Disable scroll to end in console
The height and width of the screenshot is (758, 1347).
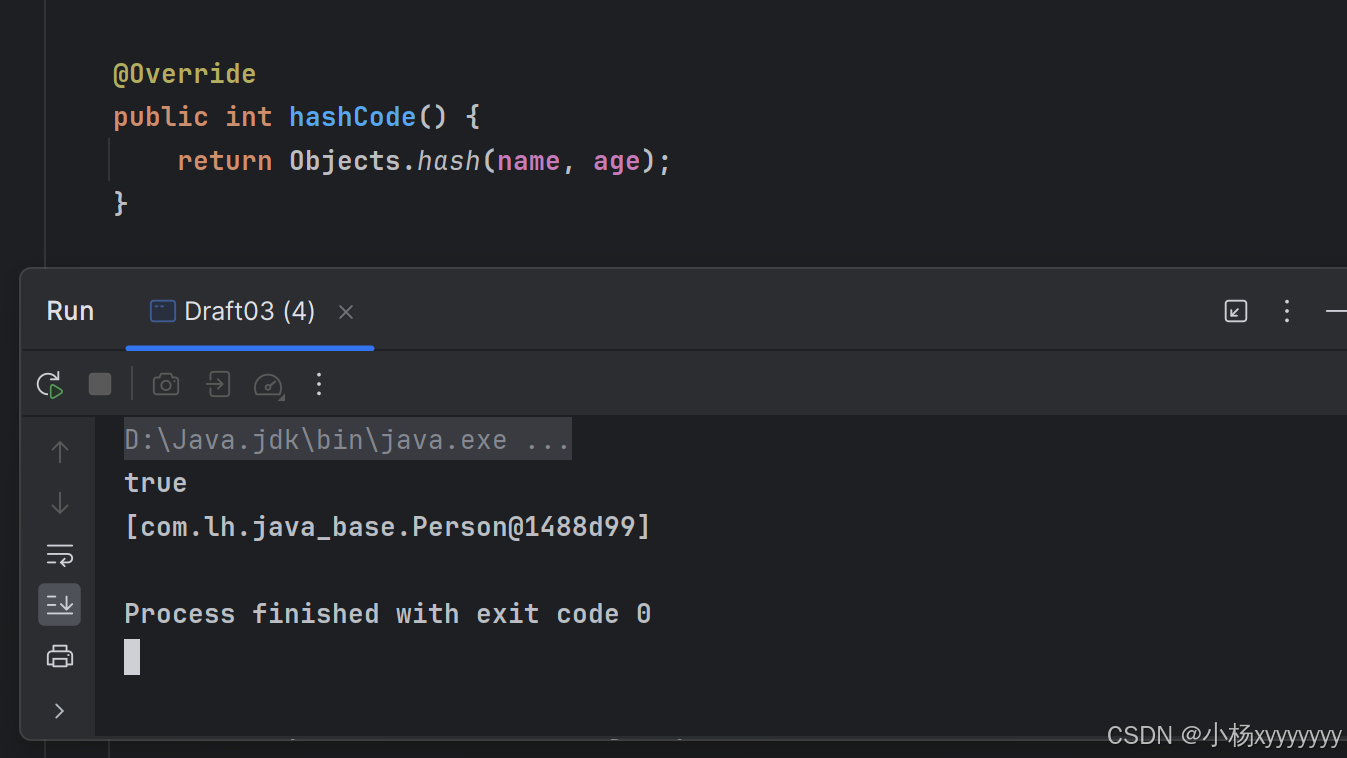[x=59, y=604]
